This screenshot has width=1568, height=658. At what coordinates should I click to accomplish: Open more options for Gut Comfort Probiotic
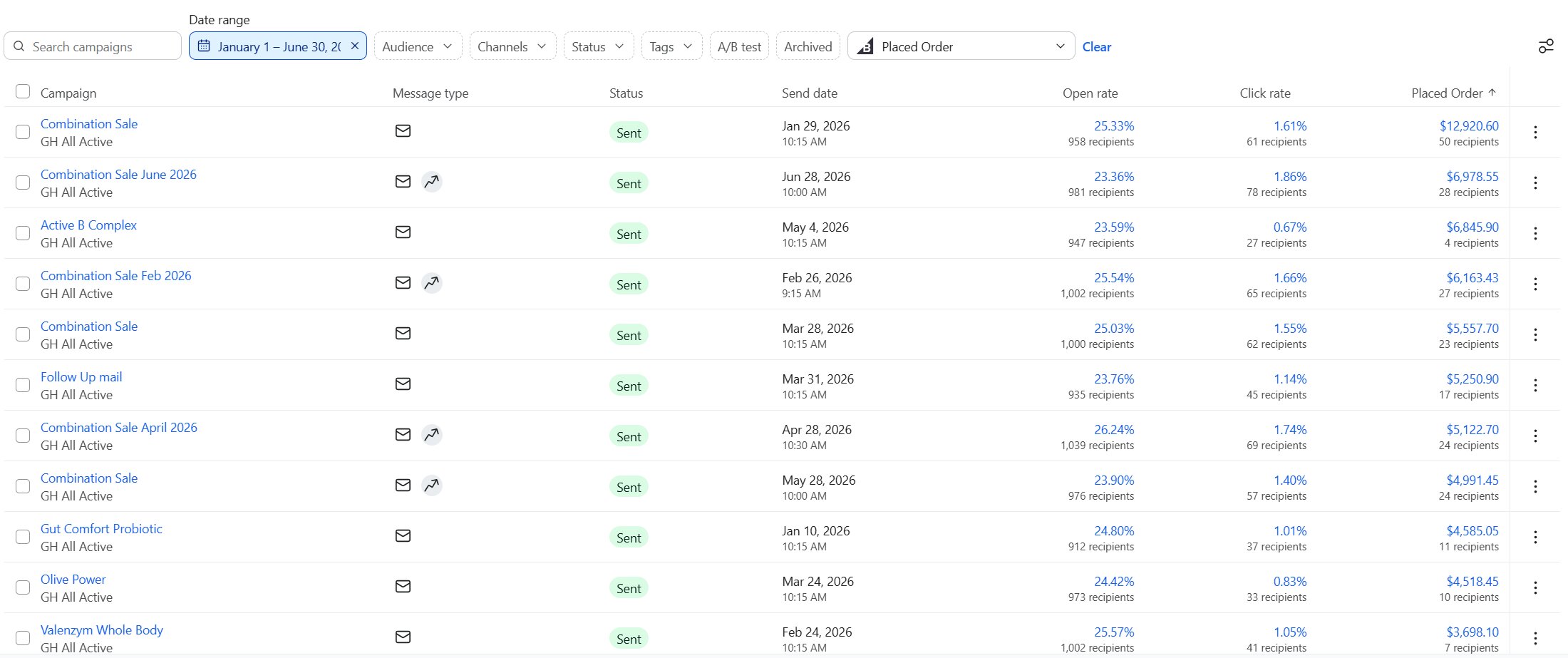(x=1535, y=537)
